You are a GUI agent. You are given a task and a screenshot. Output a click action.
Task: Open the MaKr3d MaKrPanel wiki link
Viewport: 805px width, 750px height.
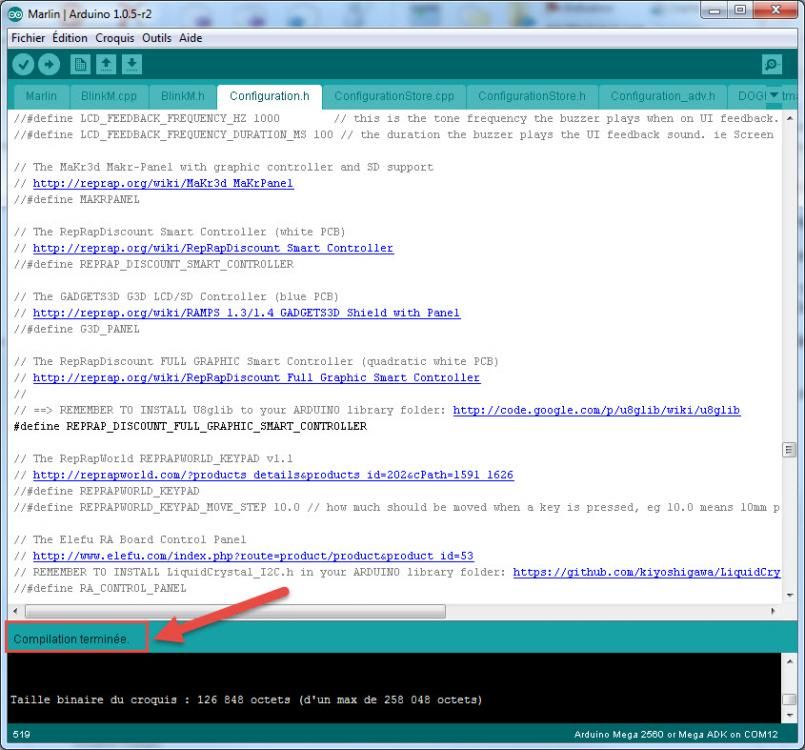point(163,183)
